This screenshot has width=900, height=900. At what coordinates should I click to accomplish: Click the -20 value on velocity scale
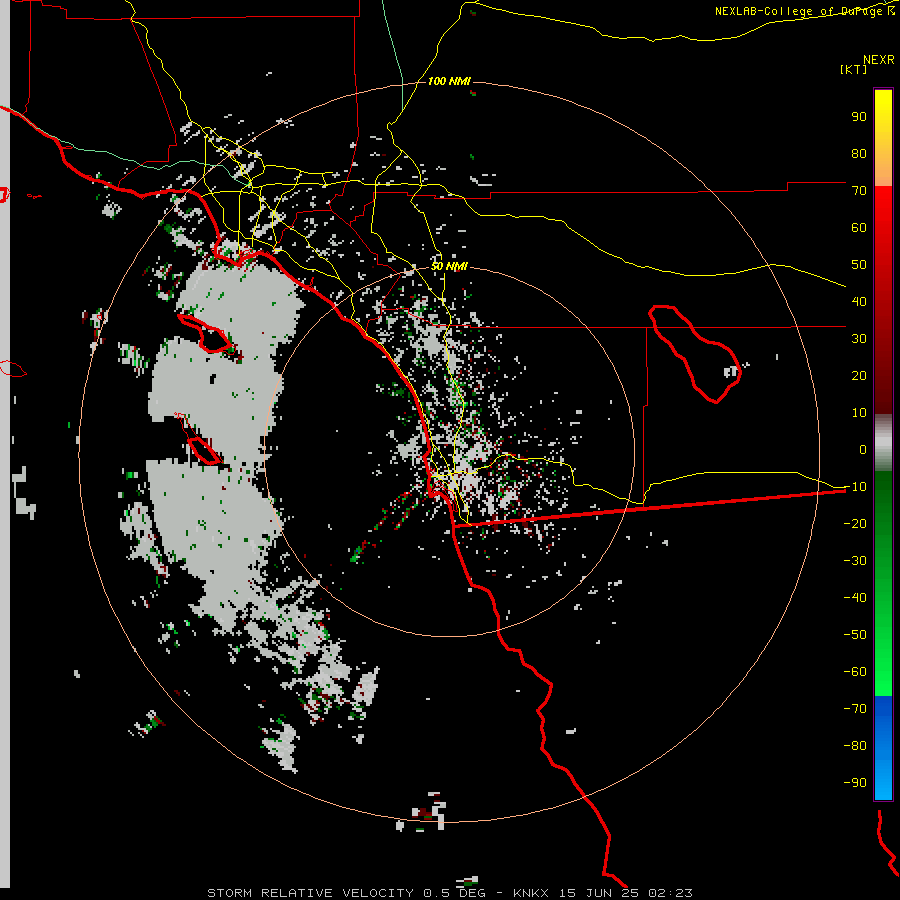[x=855, y=524]
